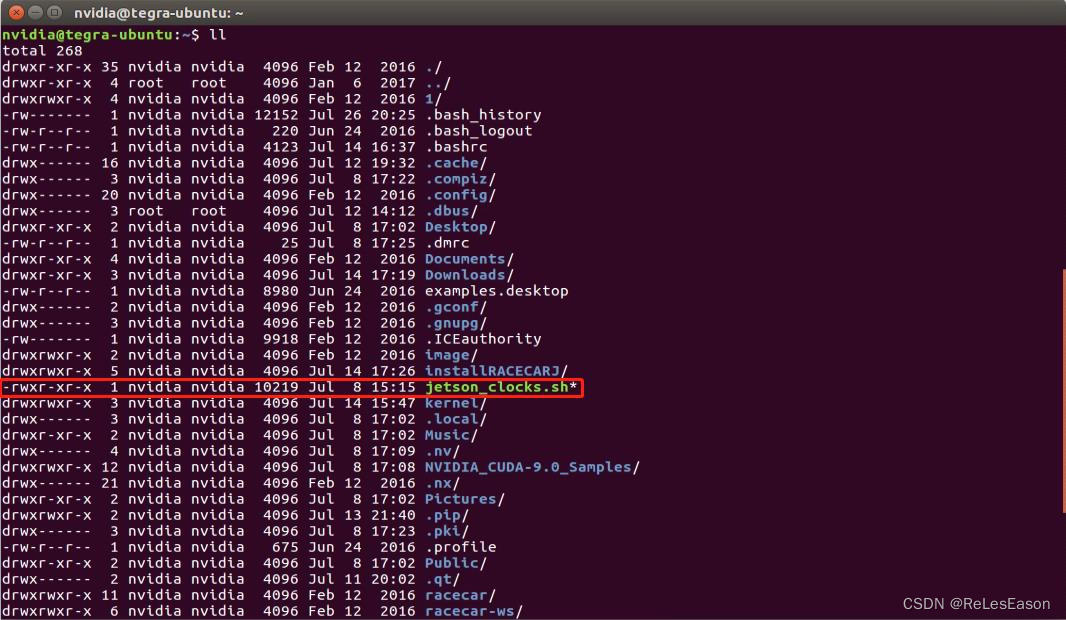This screenshot has width=1066, height=620.
Task: Click the racecar-ws/ directory name
Action: 474,611
